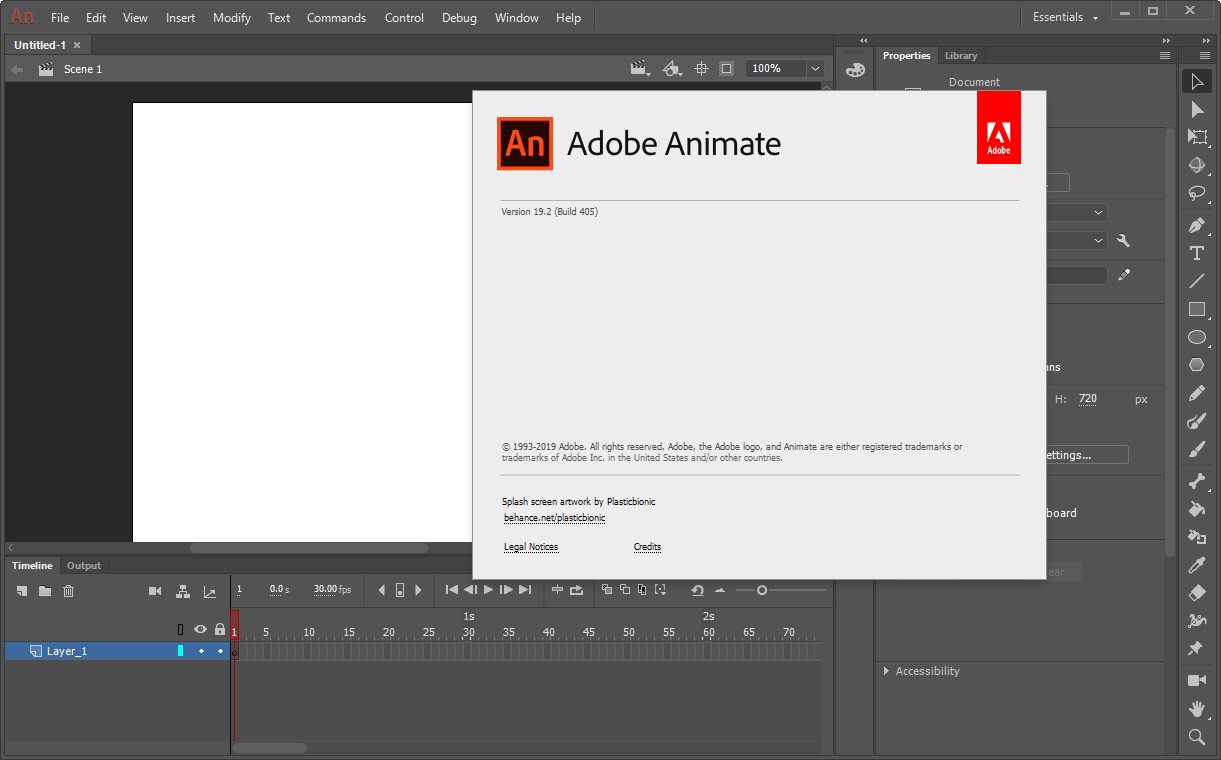
Task: Toggle lock for all layers
Action: pyautogui.click(x=220, y=630)
